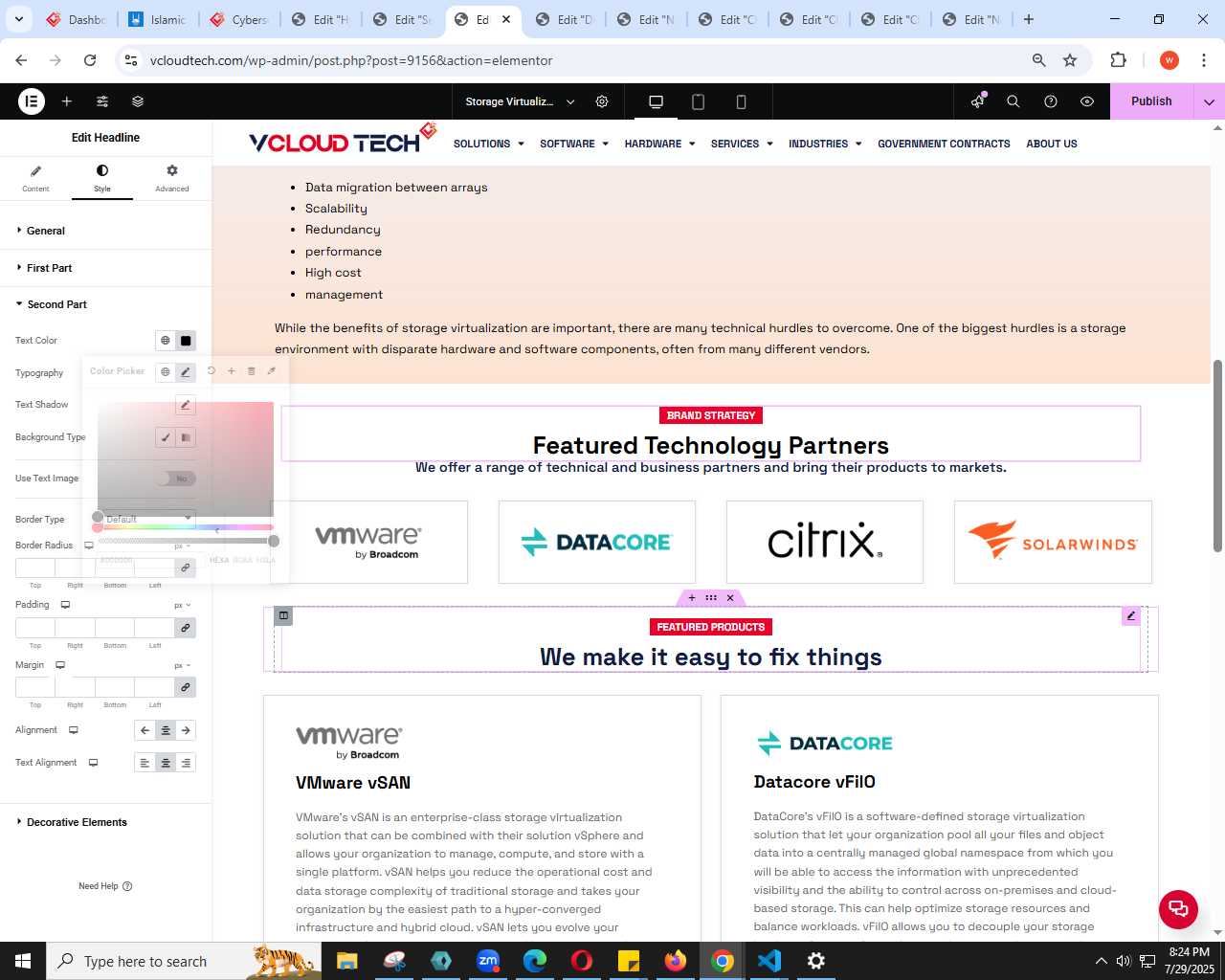Click Padding responsive device icon
1225x980 pixels.
pos(66,605)
